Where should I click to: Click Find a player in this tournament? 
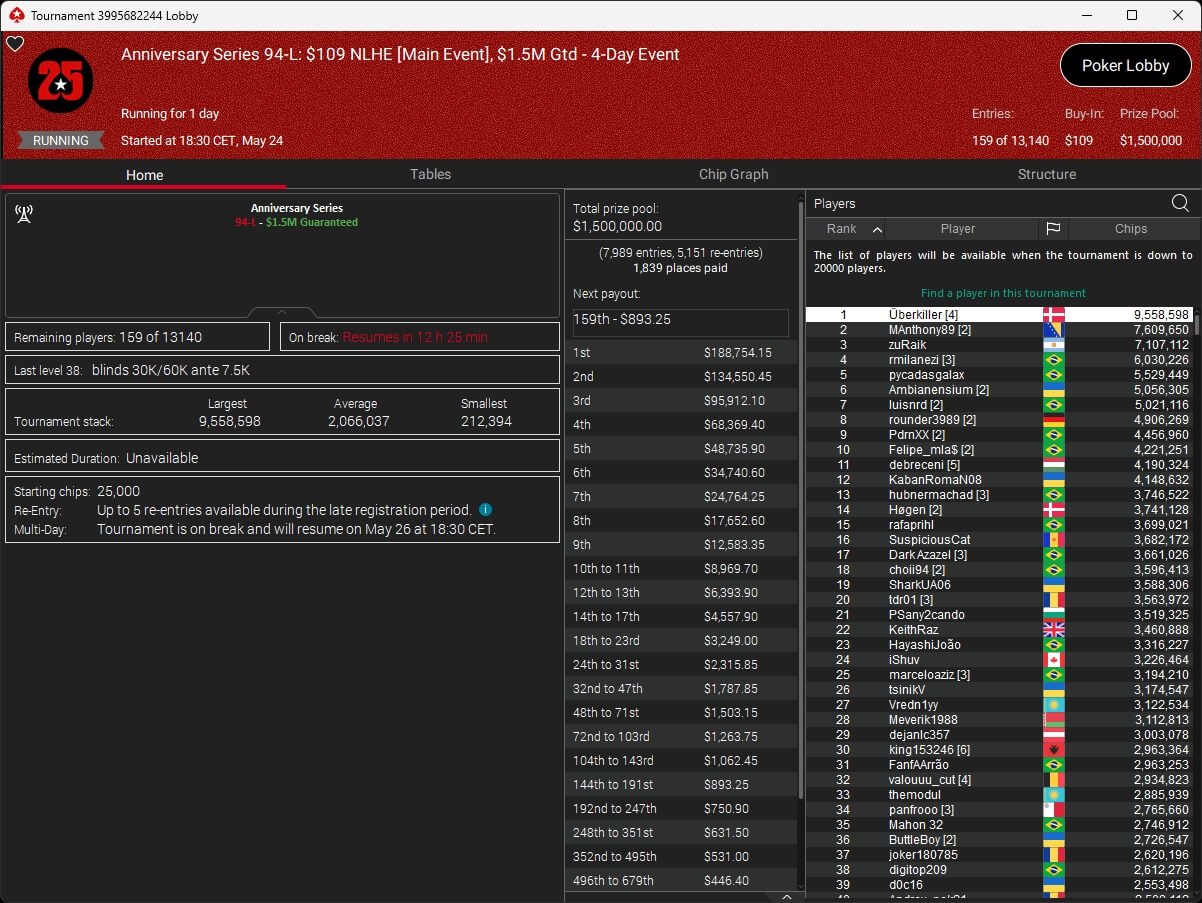coord(1003,293)
